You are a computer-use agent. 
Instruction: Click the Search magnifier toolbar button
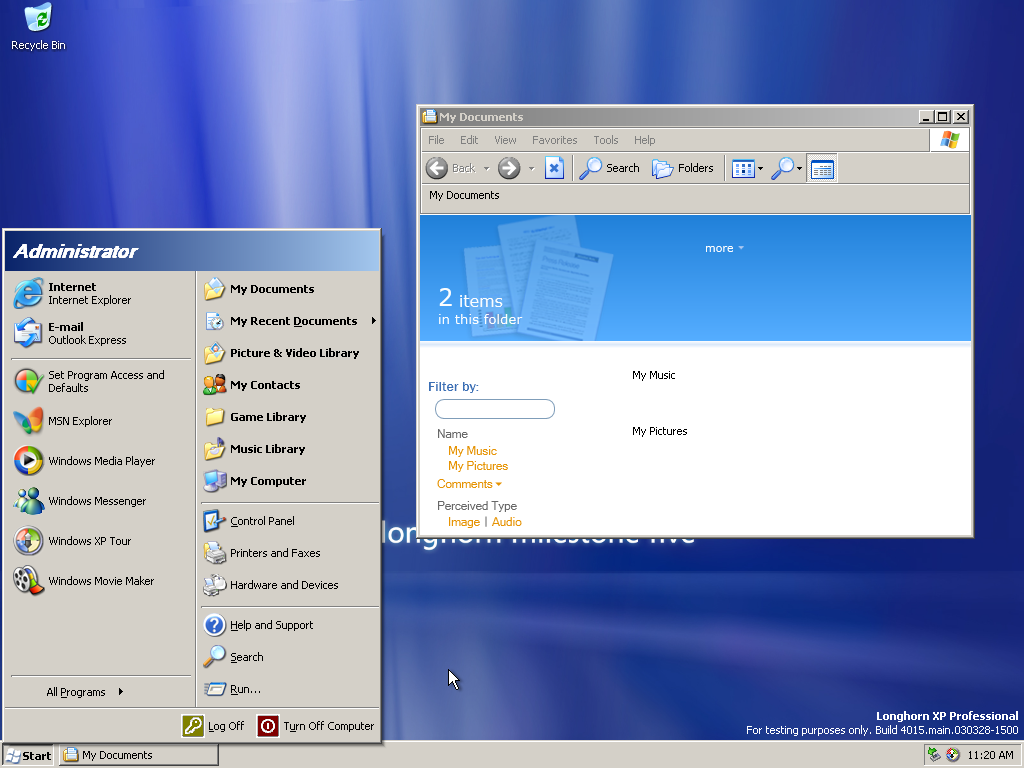[x=609, y=168]
